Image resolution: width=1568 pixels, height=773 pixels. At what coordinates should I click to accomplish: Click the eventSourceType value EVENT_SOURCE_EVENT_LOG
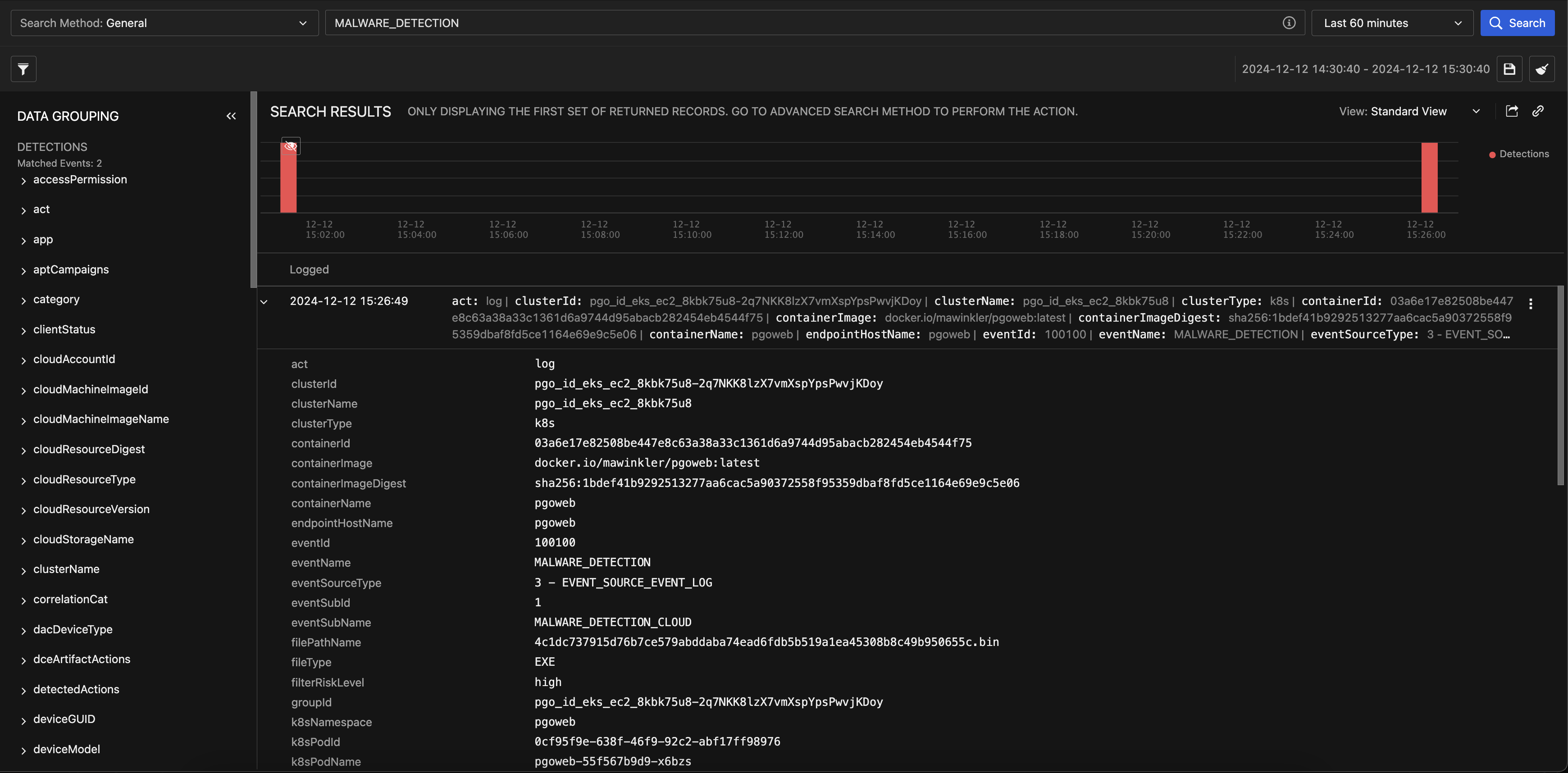pyautogui.click(x=623, y=582)
